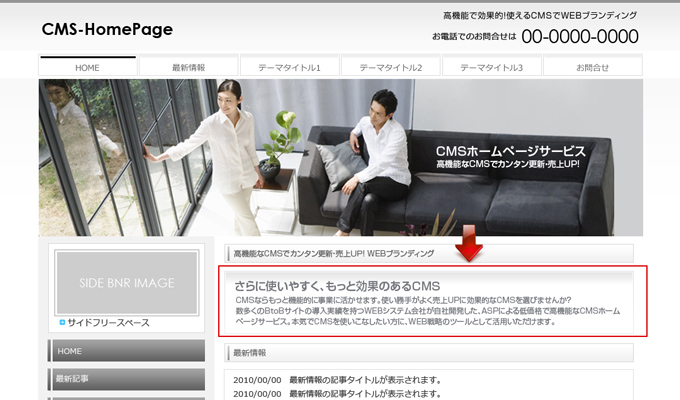Select the テーマタイトル2 navigation tab

[x=390, y=67]
